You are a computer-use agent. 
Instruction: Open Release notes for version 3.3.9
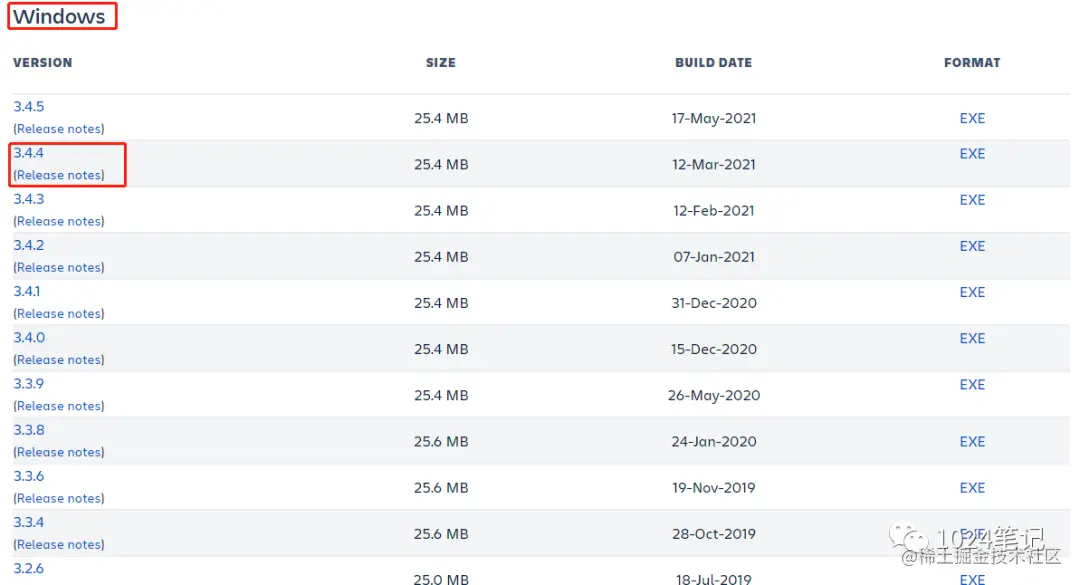pyautogui.click(x=59, y=406)
